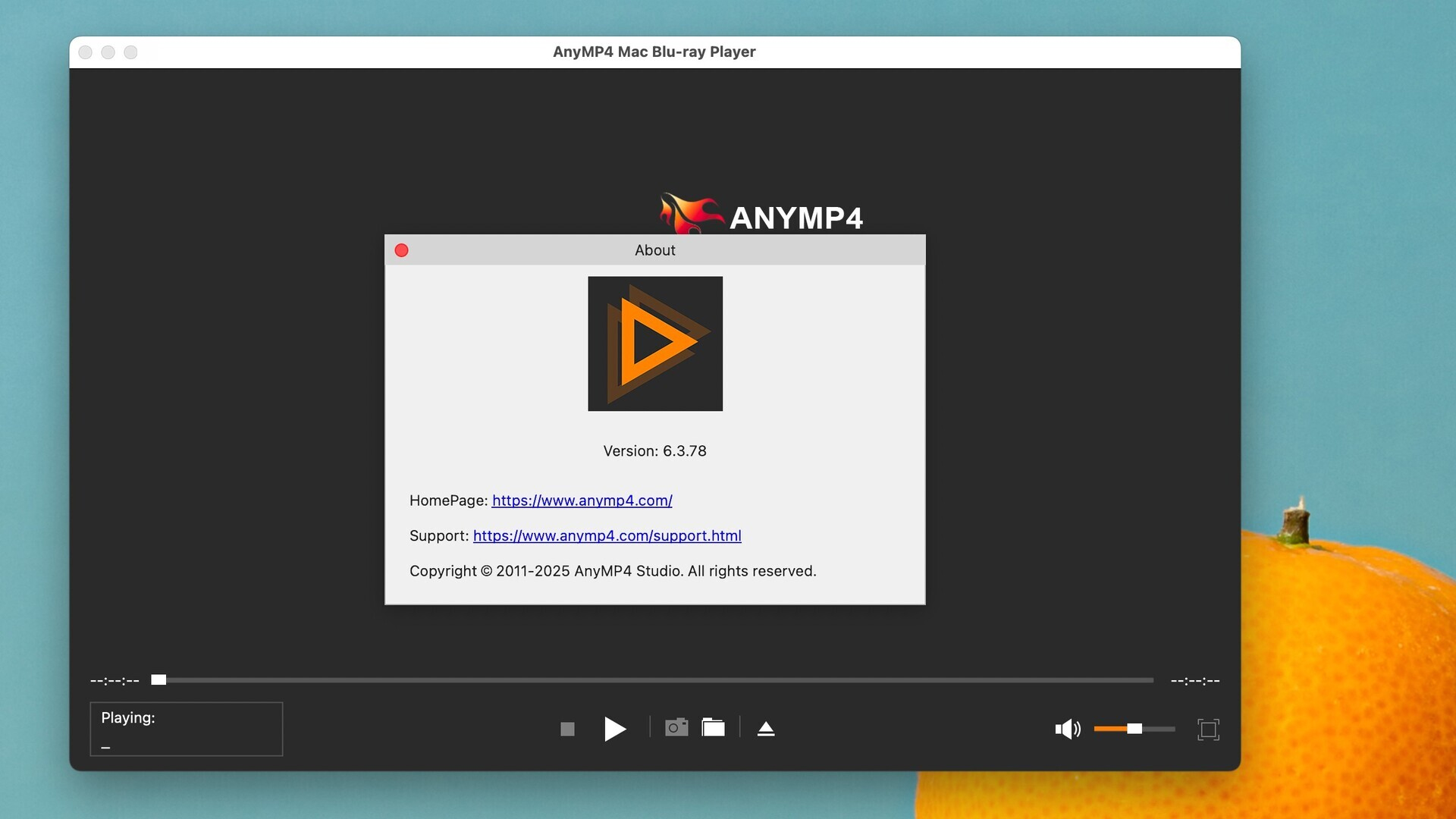Mute audio via the speaker toggle
This screenshot has width=1456, height=819.
tap(1067, 729)
